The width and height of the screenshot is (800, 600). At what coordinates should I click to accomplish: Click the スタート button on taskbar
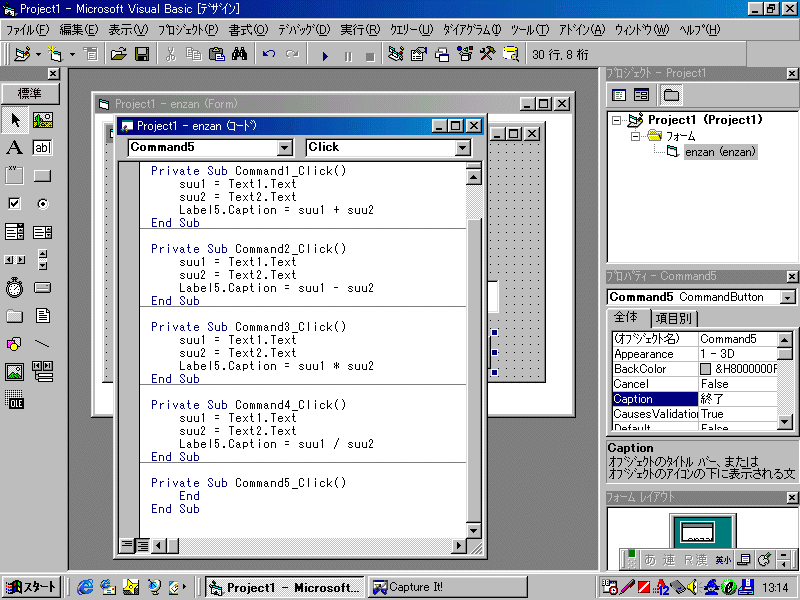point(32,587)
